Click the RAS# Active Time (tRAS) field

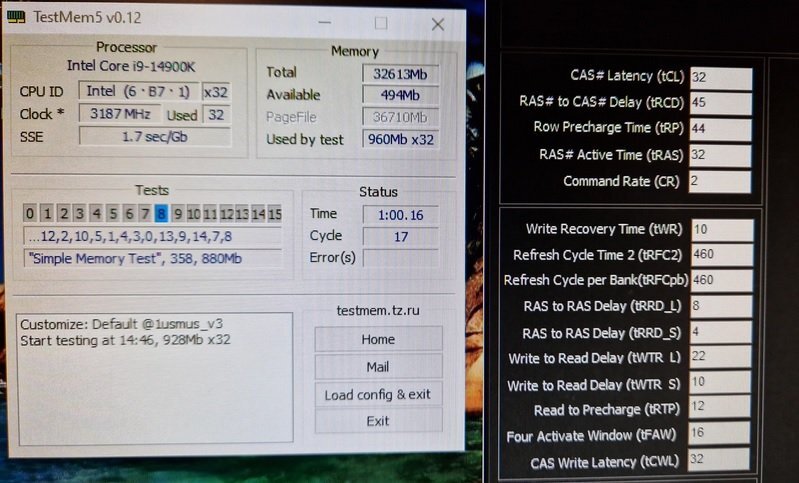point(721,155)
